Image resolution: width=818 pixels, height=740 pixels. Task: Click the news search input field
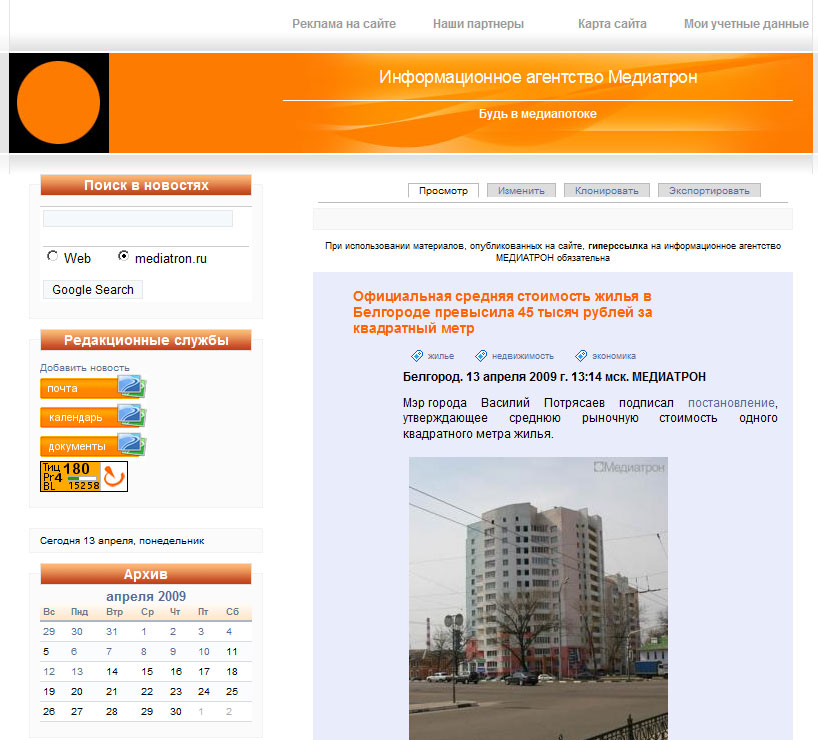click(x=138, y=219)
